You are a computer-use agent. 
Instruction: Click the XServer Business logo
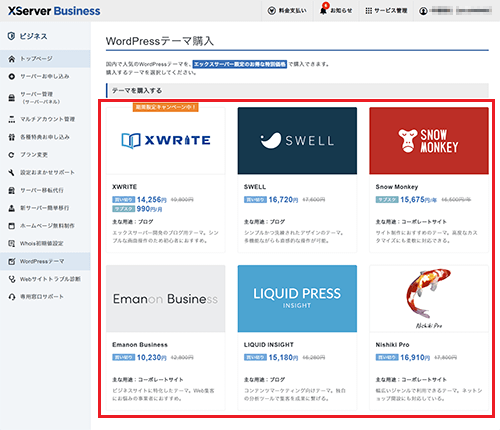click(x=54, y=11)
